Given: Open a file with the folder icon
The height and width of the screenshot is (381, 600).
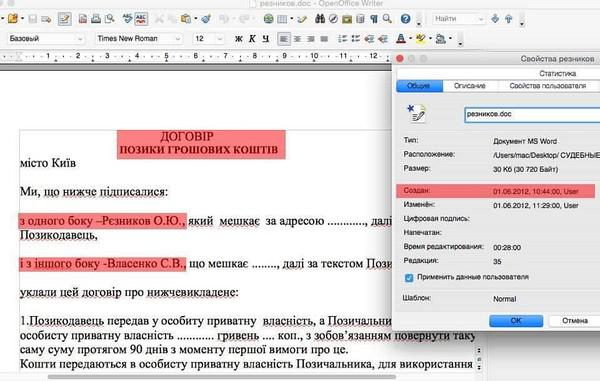Looking at the screenshot, I should point(13,18).
